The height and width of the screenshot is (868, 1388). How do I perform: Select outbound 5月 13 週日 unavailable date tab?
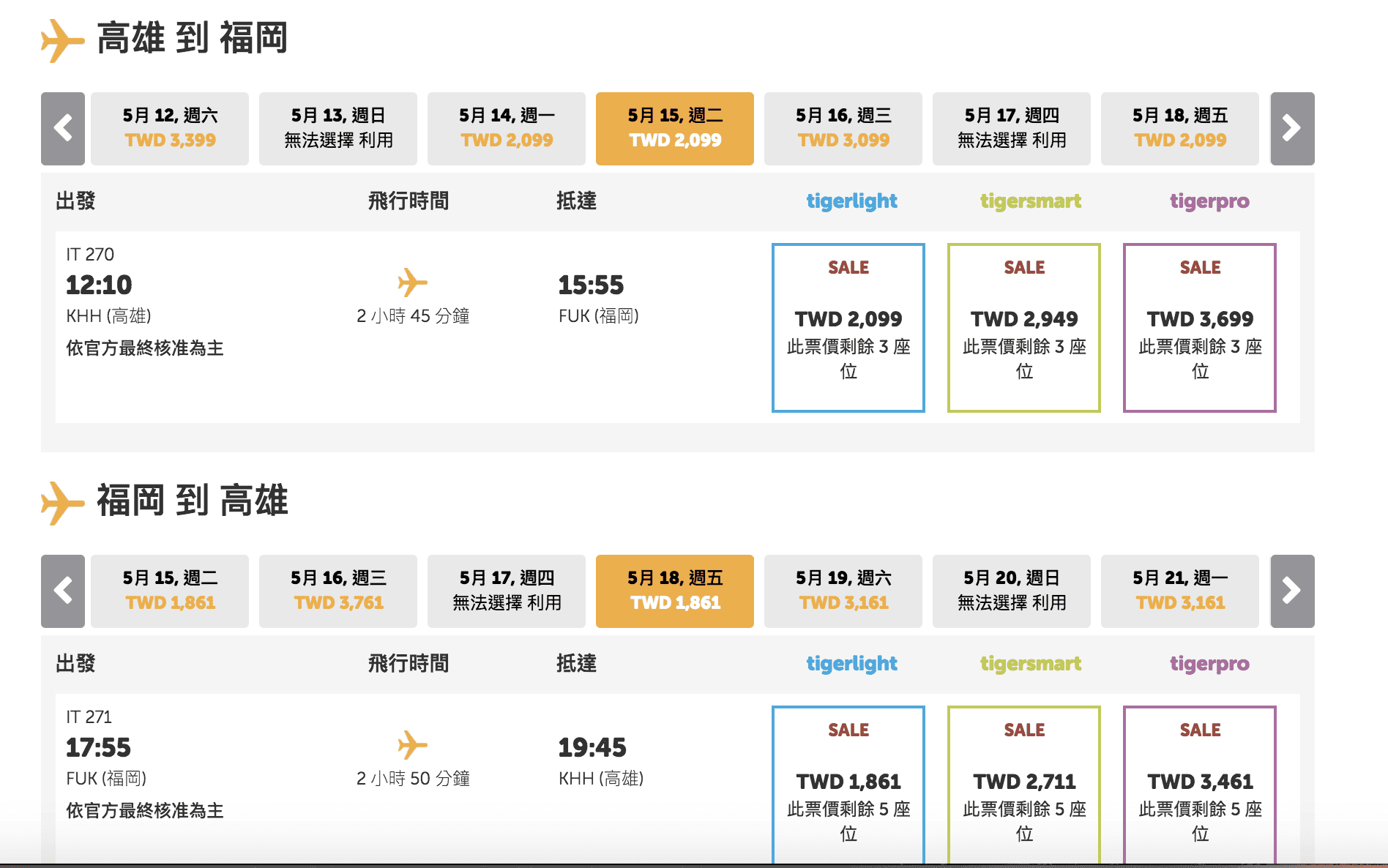pos(338,129)
